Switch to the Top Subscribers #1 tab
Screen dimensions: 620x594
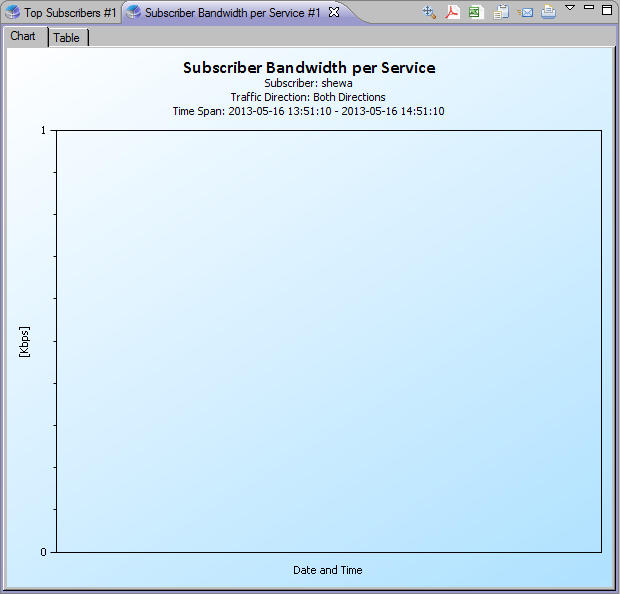pyautogui.click(x=61, y=13)
